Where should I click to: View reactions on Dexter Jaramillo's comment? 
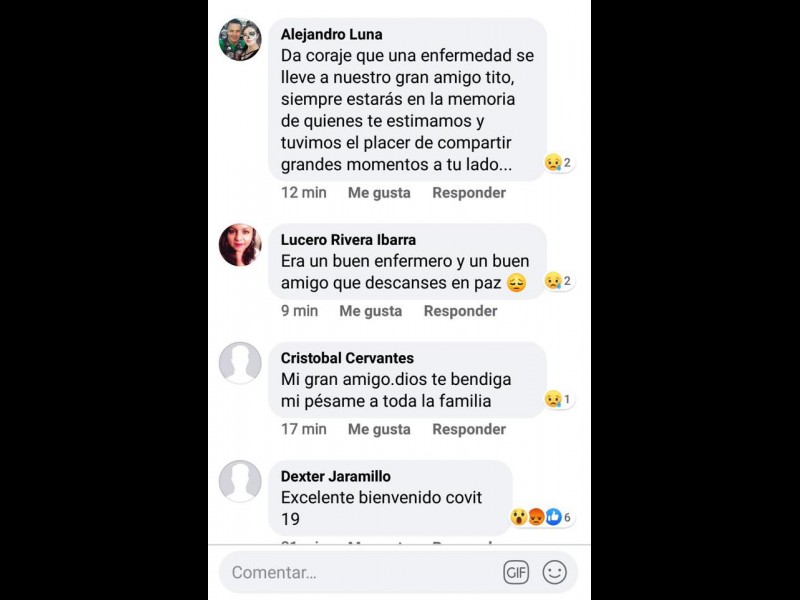[542, 517]
